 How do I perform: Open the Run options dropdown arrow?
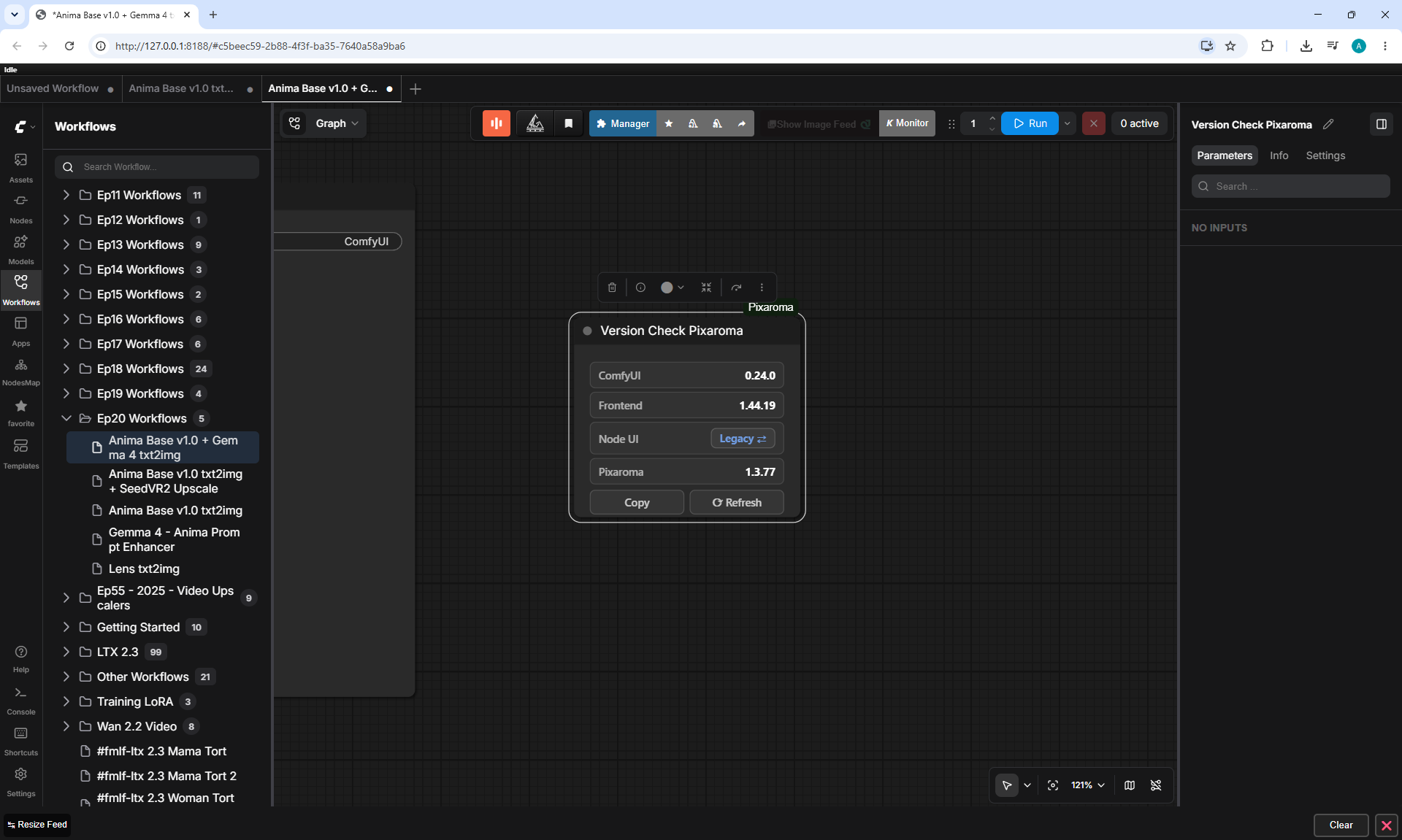(1067, 123)
